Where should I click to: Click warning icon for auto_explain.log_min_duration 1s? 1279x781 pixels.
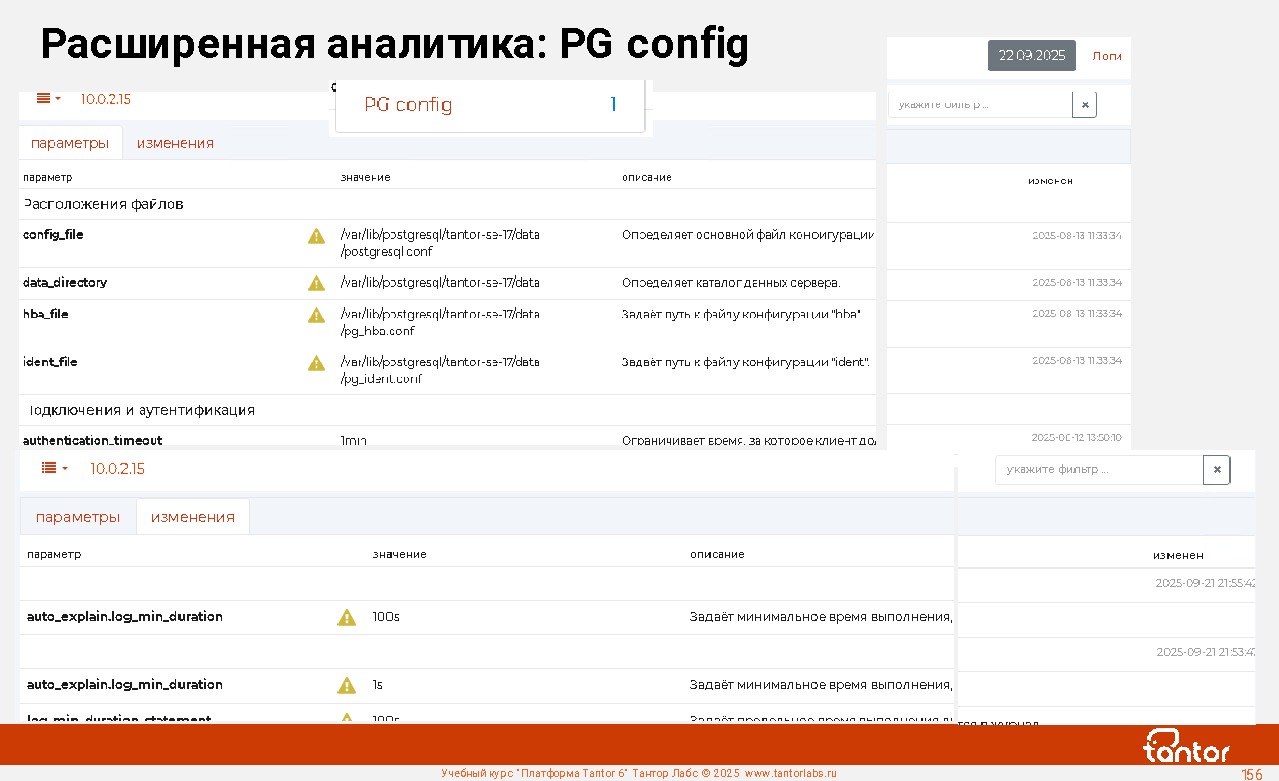(x=346, y=686)
